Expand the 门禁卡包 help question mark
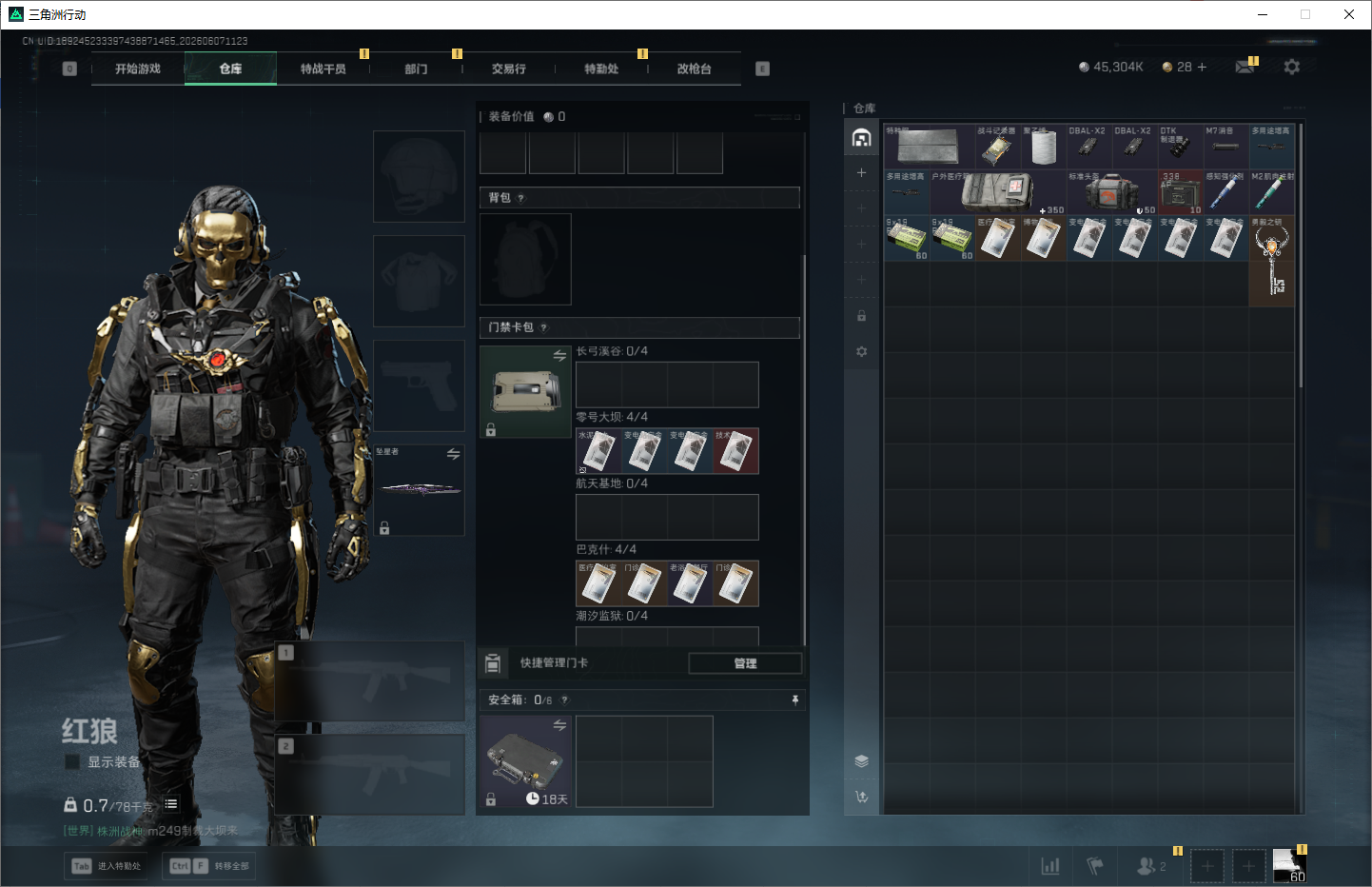 point(543,327)
